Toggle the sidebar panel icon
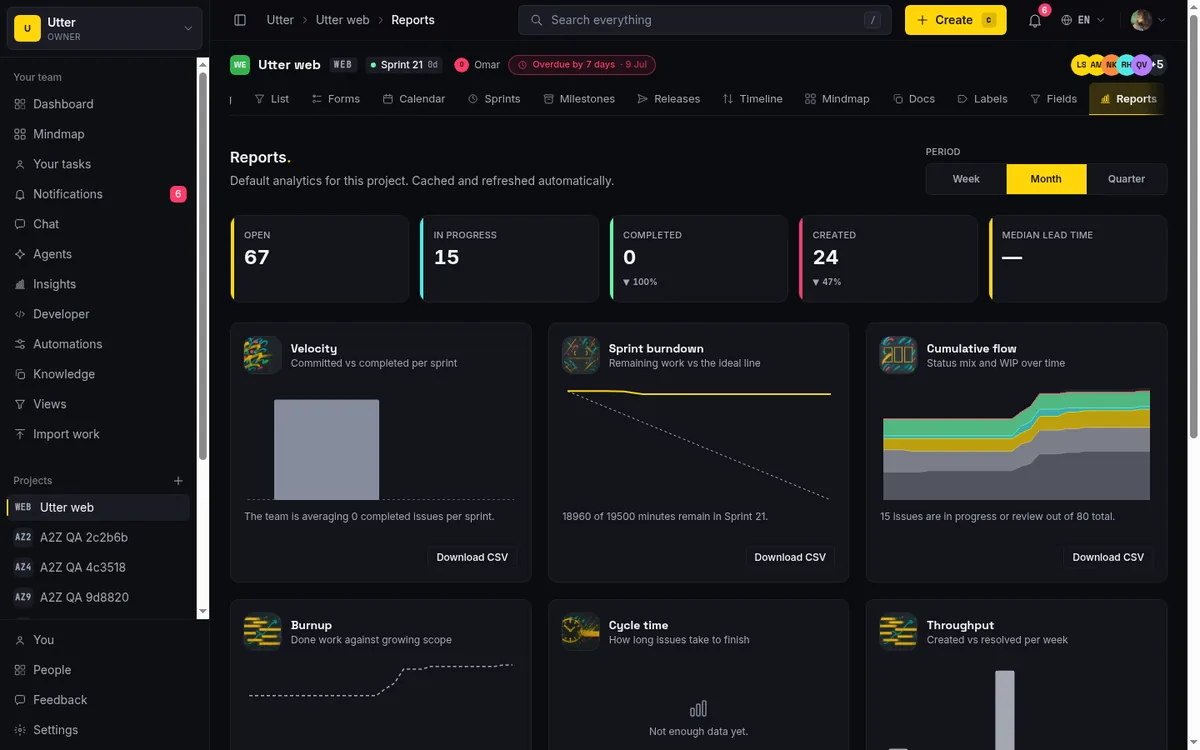Screen dimensions: 1200x750 click(240, 20)
